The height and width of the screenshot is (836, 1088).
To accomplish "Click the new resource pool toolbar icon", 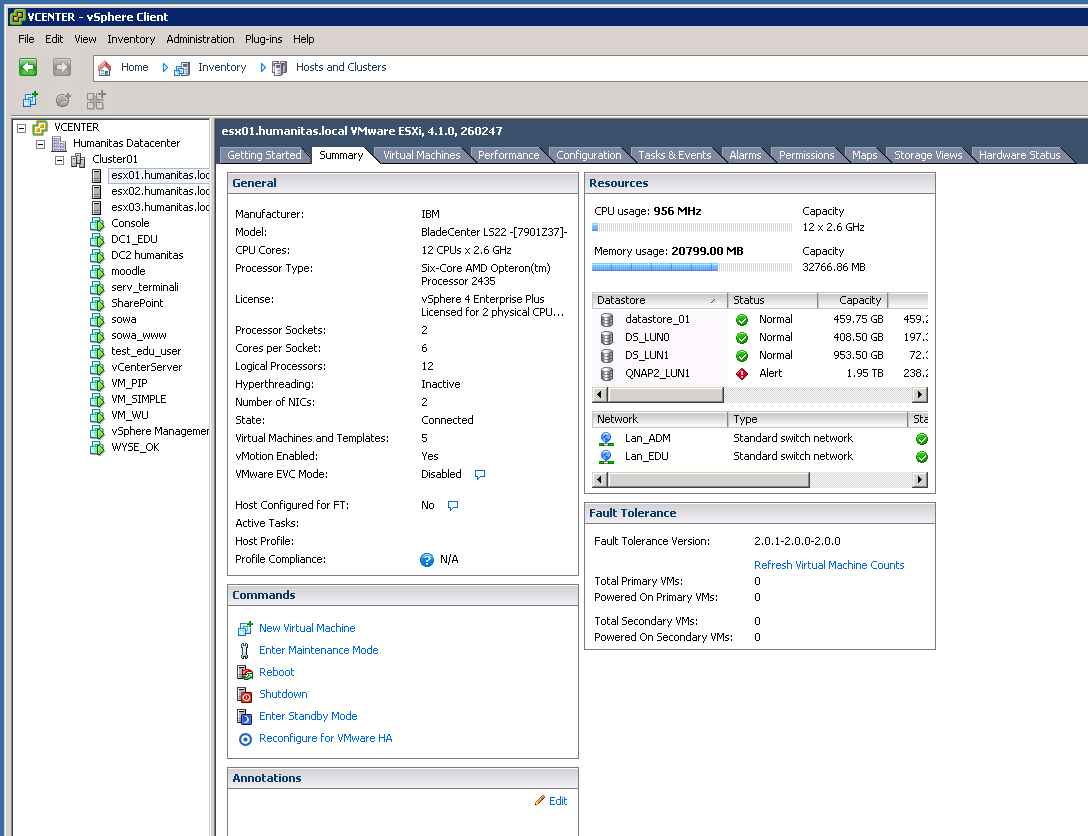I will pos(63,100).
